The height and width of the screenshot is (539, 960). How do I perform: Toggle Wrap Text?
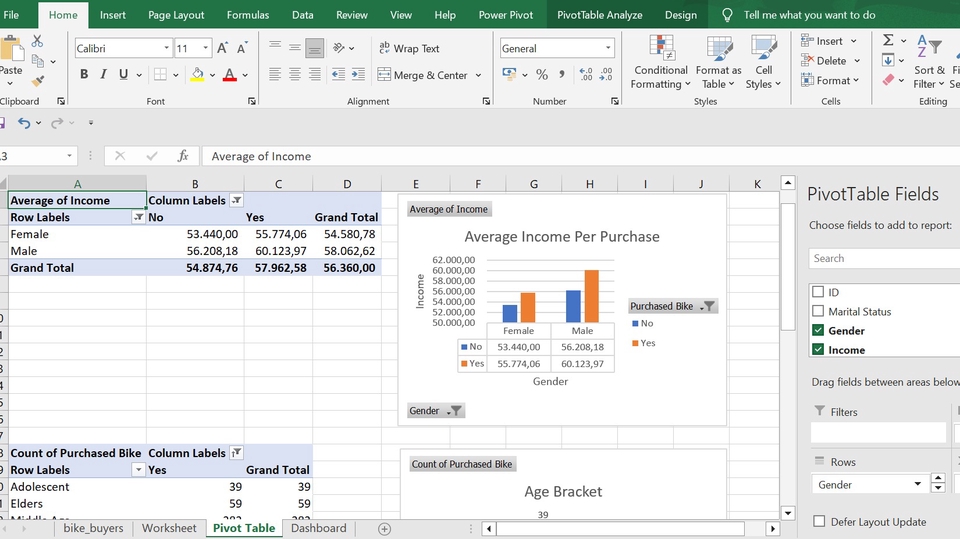[x=409, y=48]
